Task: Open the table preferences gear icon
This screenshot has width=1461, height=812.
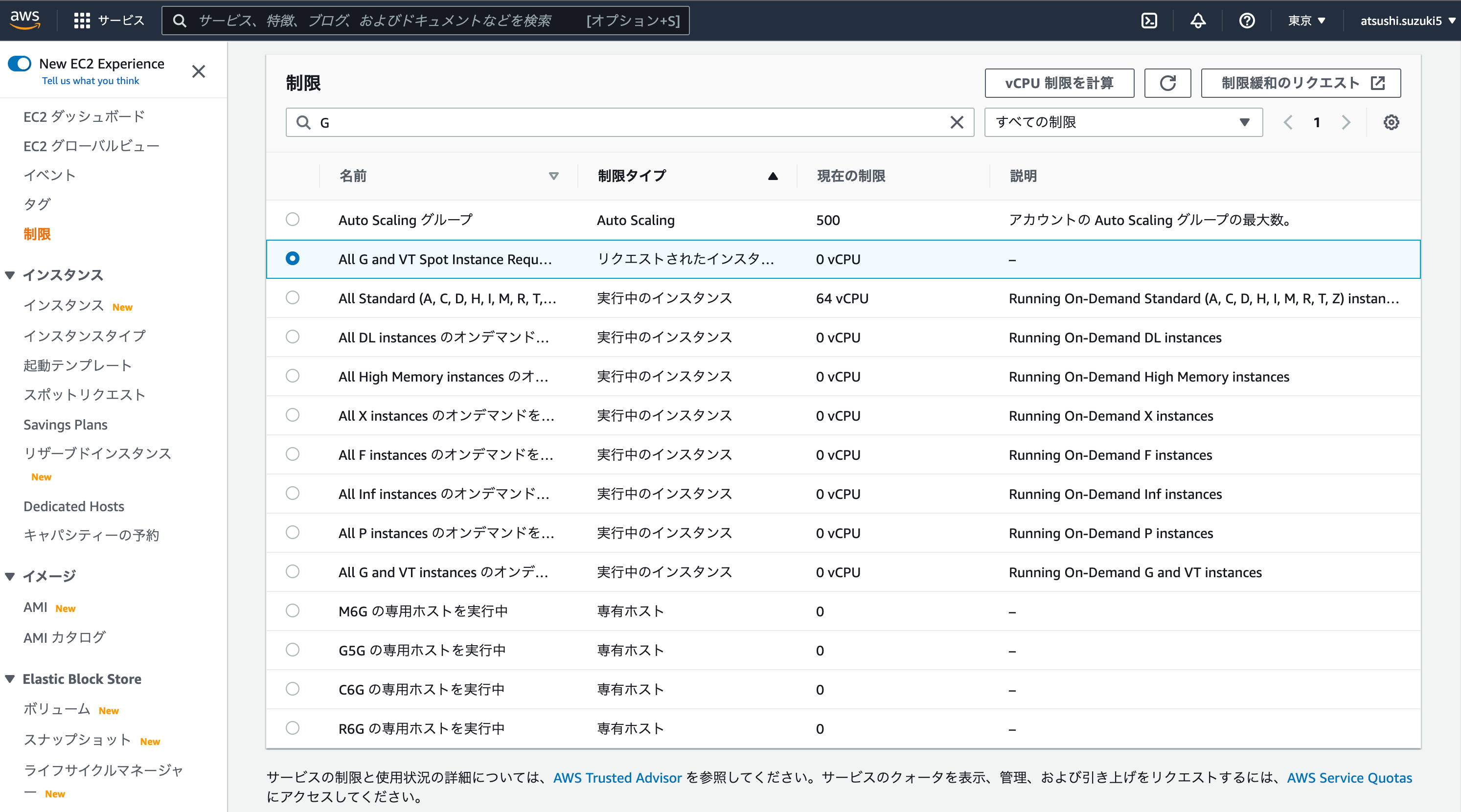Action: [1391, 122]
